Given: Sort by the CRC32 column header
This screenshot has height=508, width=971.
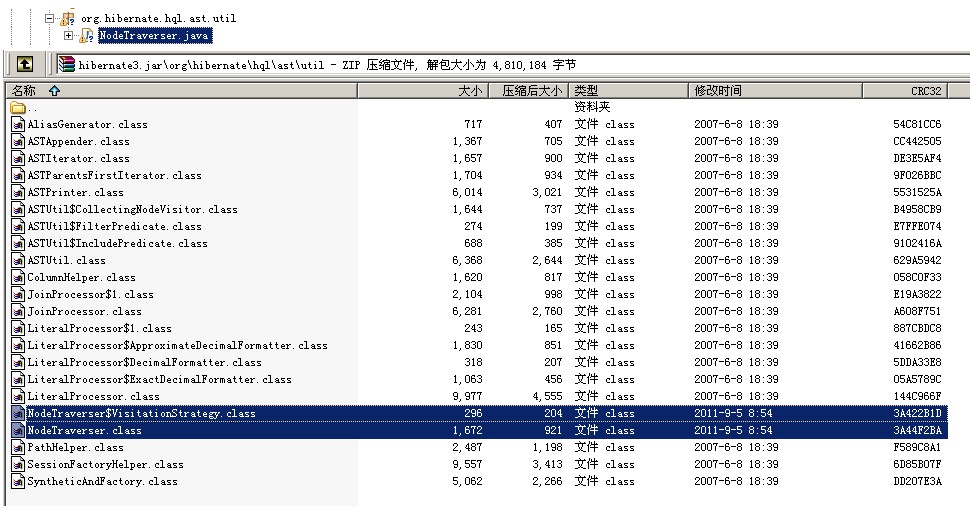Looking at the screenshot, I should pos(905,90).
